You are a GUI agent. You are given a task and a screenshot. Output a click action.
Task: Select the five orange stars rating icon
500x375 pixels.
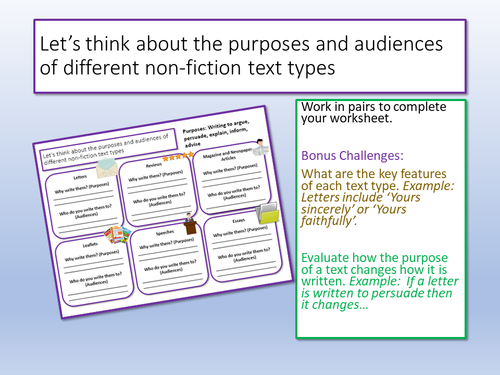178,156
